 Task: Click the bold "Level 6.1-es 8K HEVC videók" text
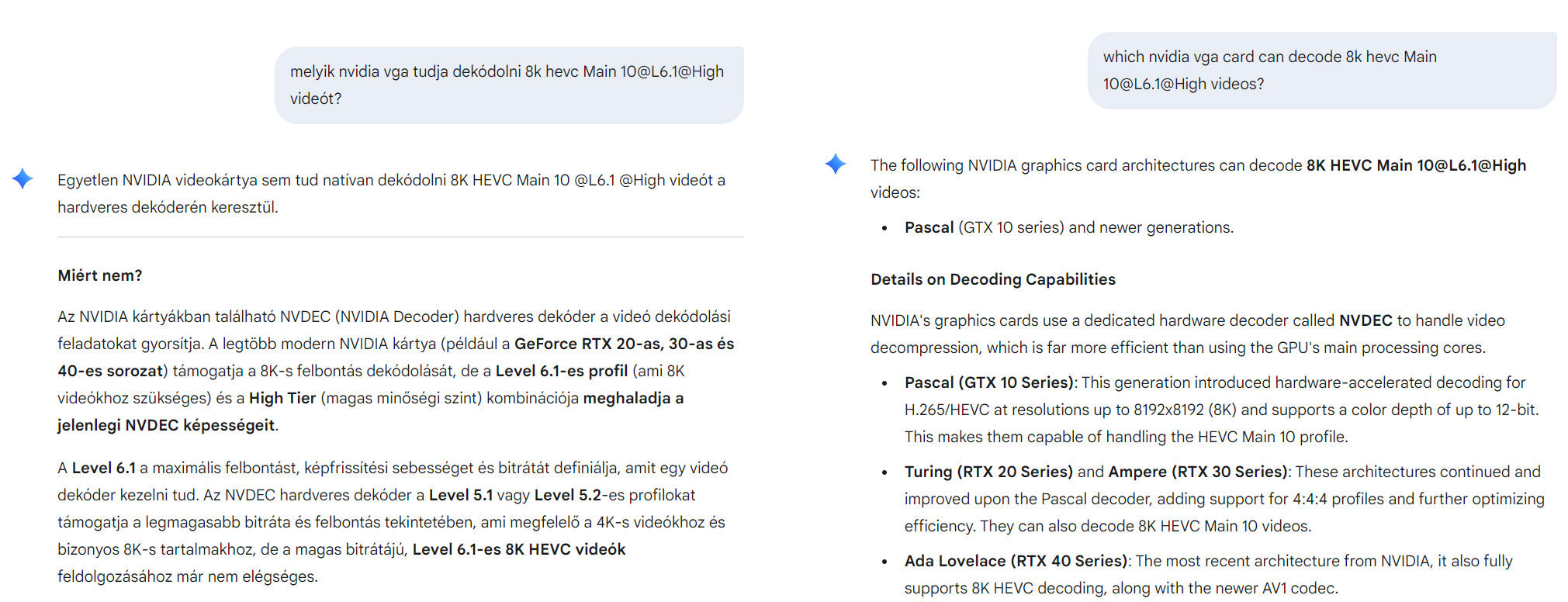click(x=518, y=549)
